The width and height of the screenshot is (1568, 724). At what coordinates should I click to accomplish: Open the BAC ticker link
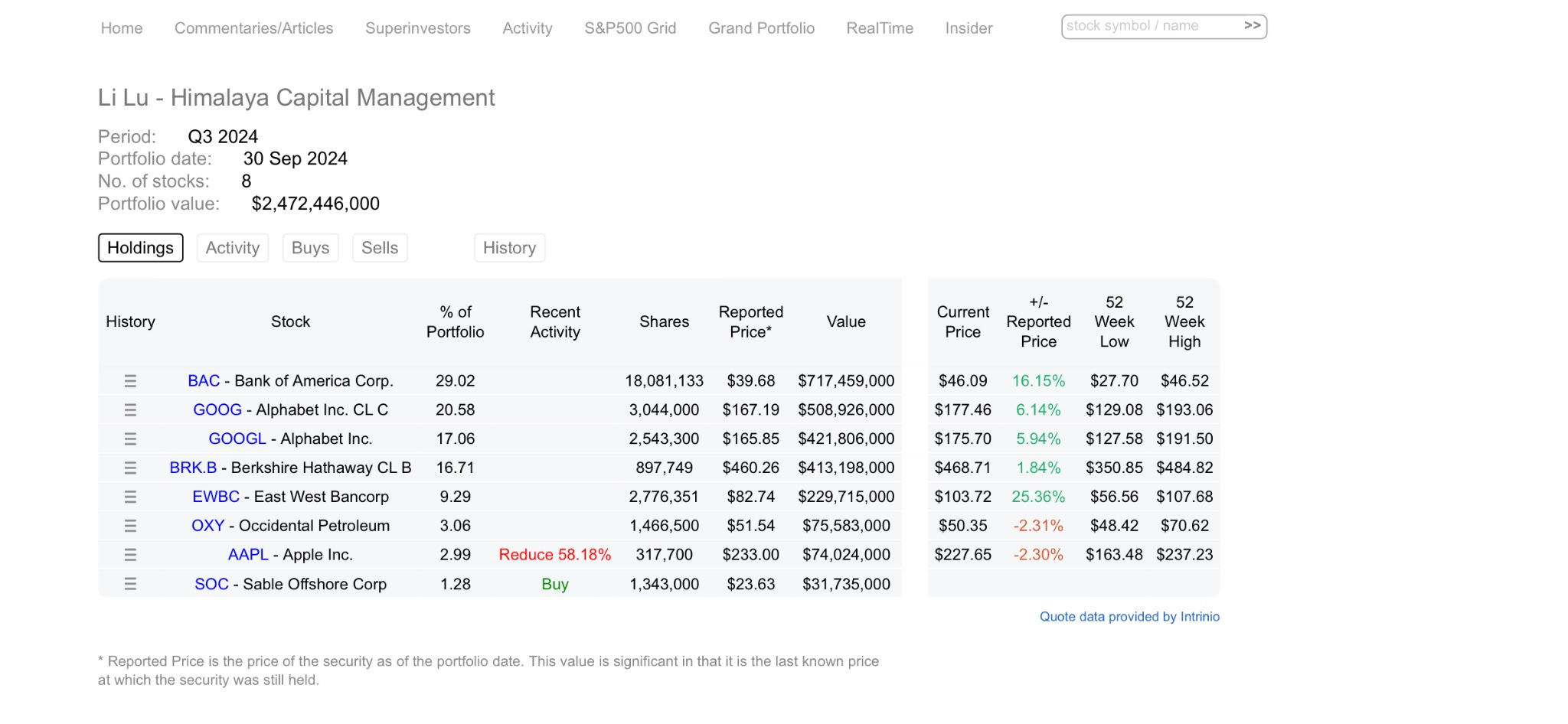pos(204,381)
